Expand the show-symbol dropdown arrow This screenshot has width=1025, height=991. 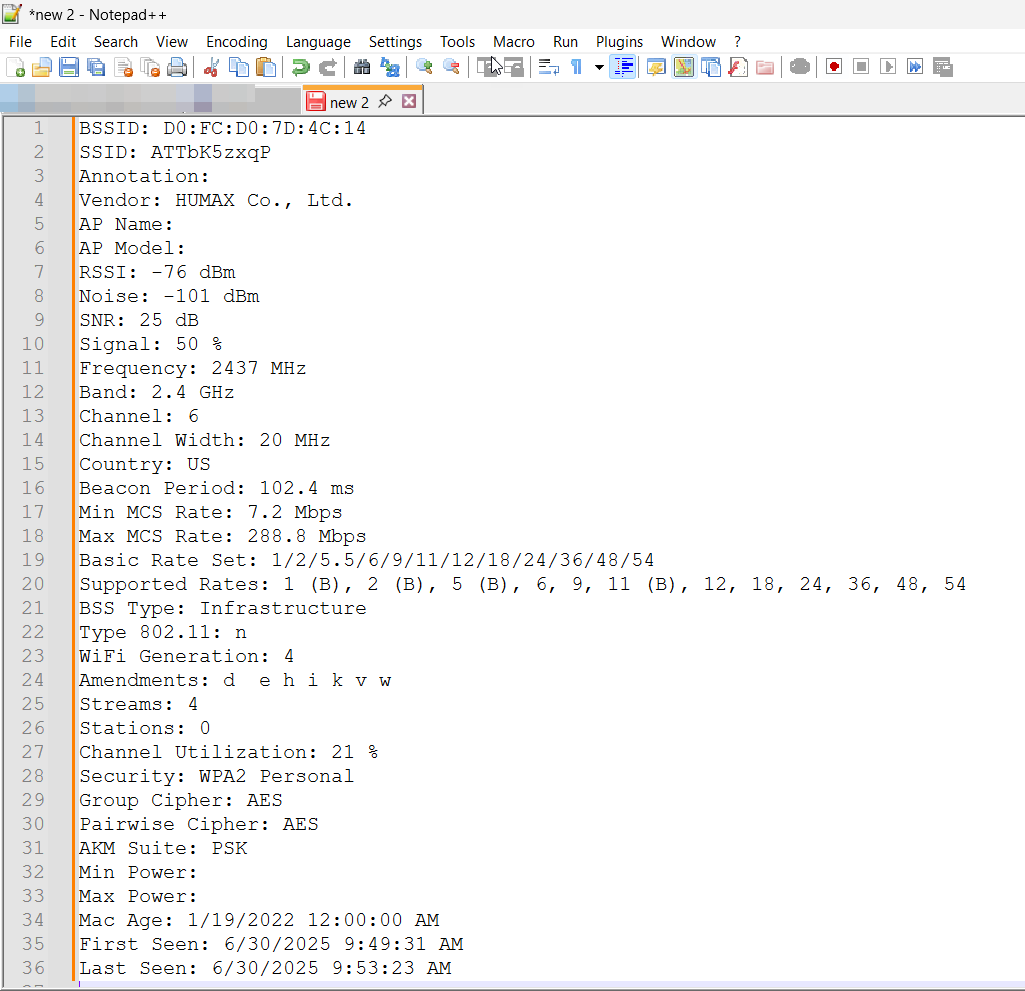(599, 67)
